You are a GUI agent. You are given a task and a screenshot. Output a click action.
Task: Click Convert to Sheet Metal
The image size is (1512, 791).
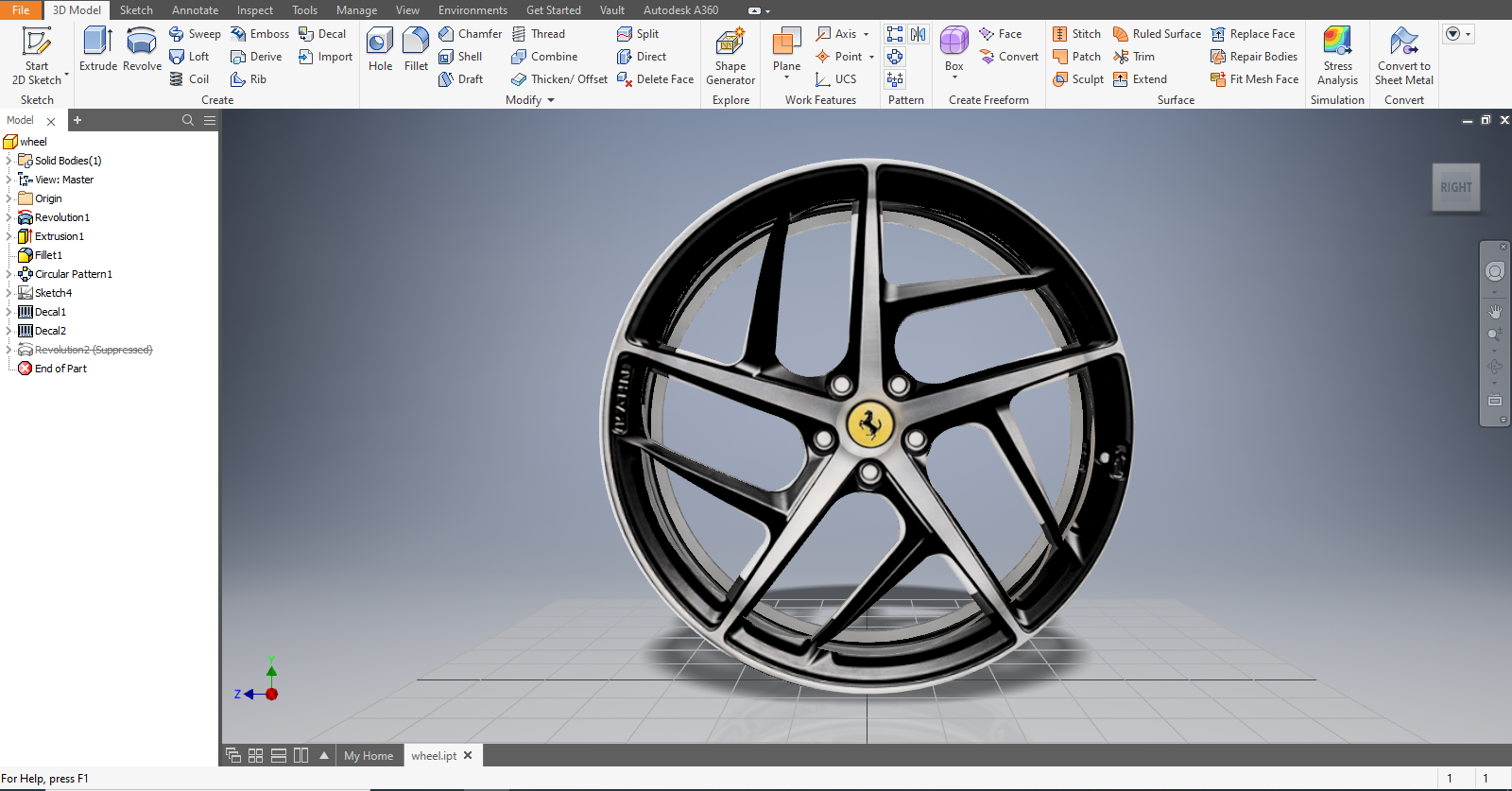(x=1404, y=56)
